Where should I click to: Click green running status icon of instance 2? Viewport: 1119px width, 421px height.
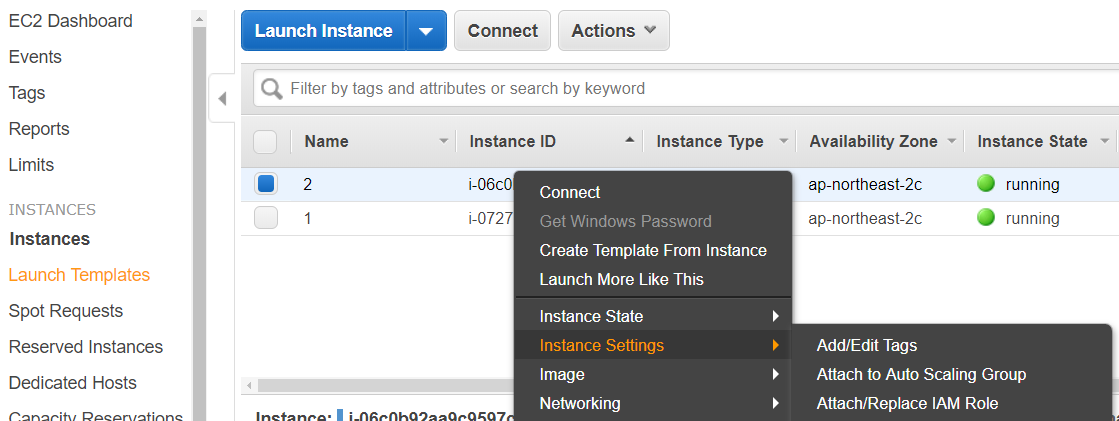click(x=986, y=184)
